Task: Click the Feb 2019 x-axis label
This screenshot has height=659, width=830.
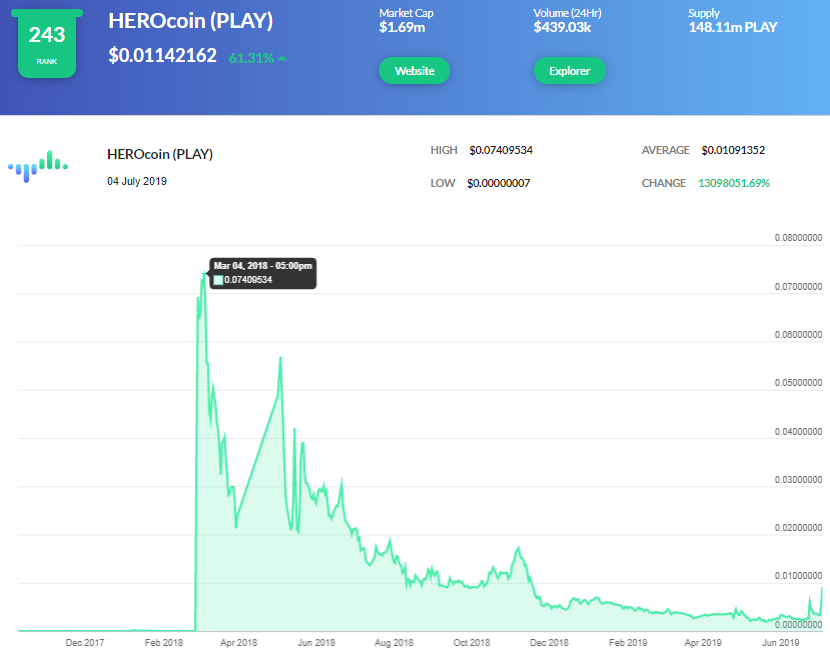Action: point(628,643)
